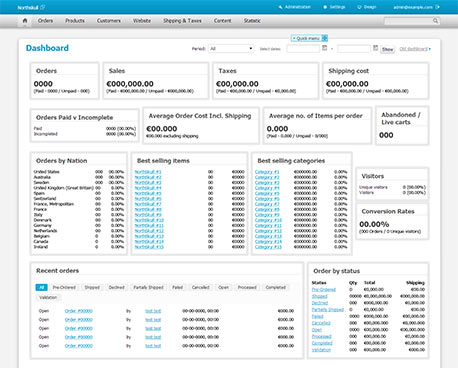Screen dimensions: 458x368
Task: Open Shipped link in Order by status
Action: [x=319, y=296]
